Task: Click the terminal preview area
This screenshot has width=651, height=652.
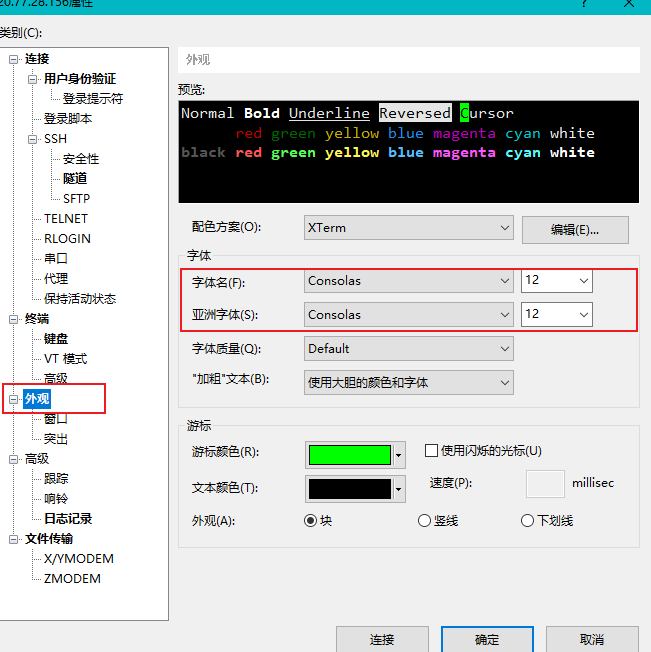Action: click(x=409, y=152)
